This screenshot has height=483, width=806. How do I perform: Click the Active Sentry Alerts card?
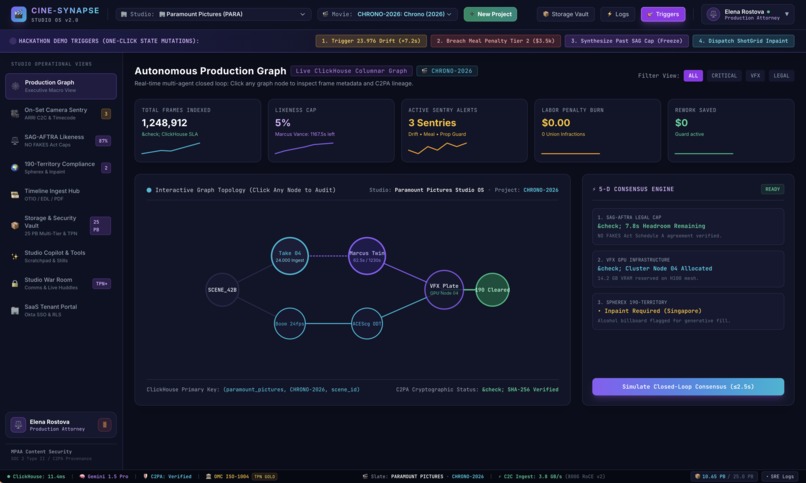coord(464,131)
